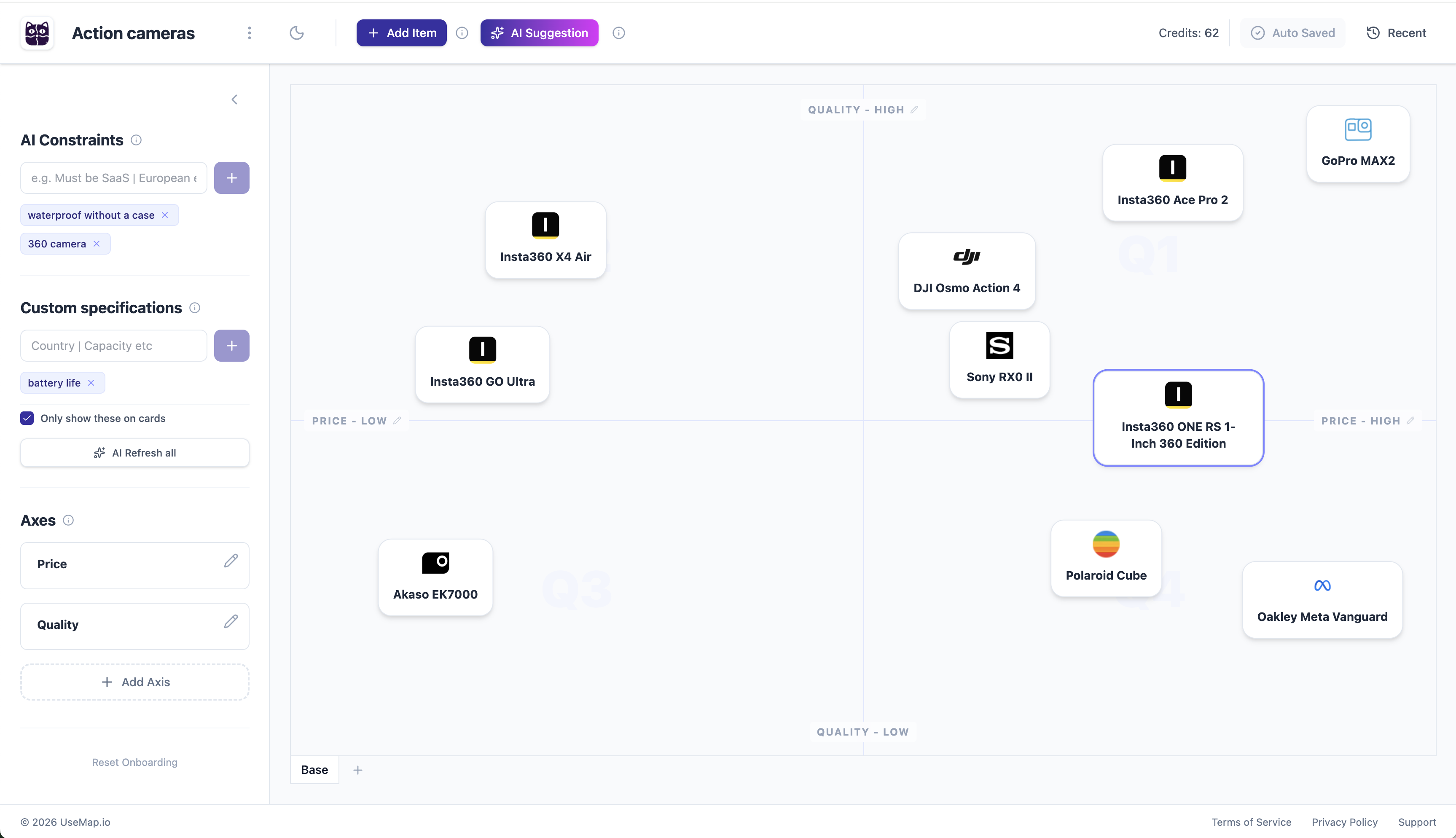Viewport: 1456px width, 838px height.
Task: Click the info icon beside Custom specifications
Action: coord(194,308)
